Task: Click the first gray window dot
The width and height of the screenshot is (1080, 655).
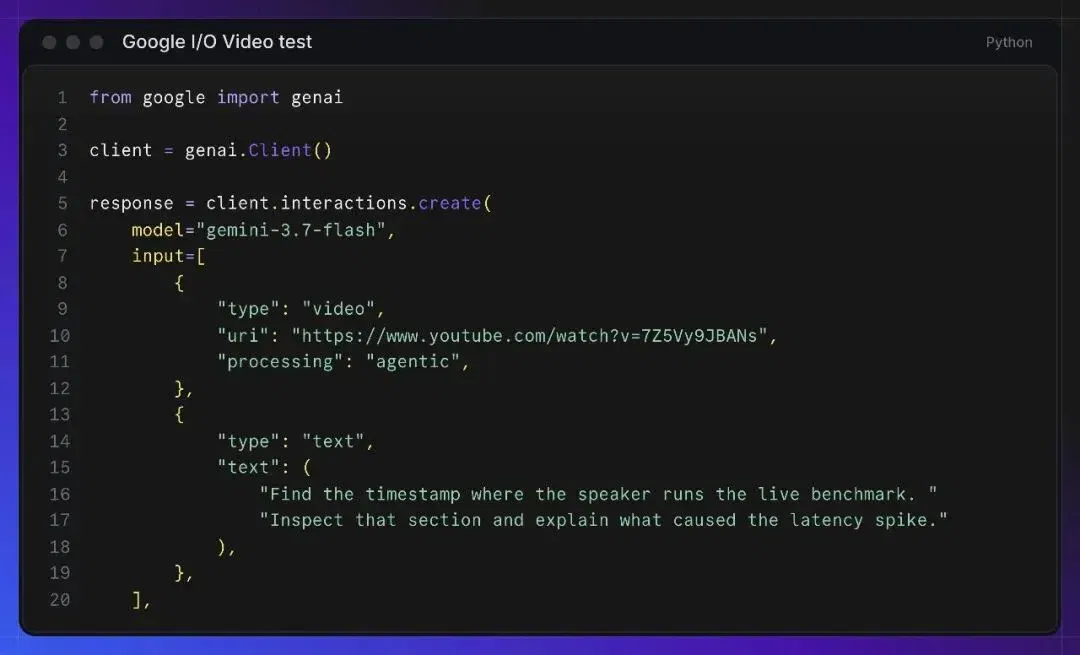Action: pyautogui.click(x=49, y=43)
